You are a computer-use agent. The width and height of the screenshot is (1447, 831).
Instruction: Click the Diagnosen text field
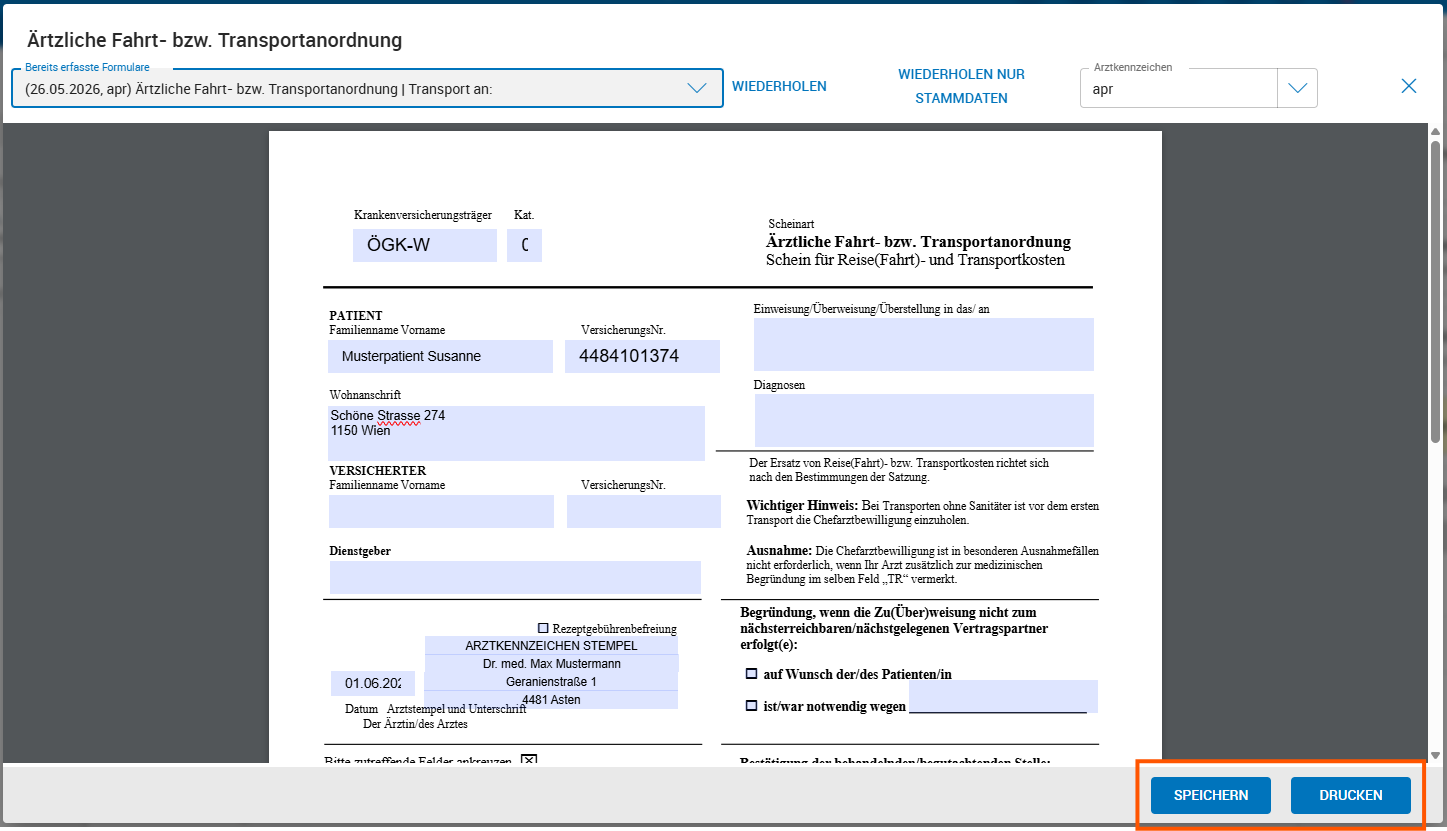[924, 420]
